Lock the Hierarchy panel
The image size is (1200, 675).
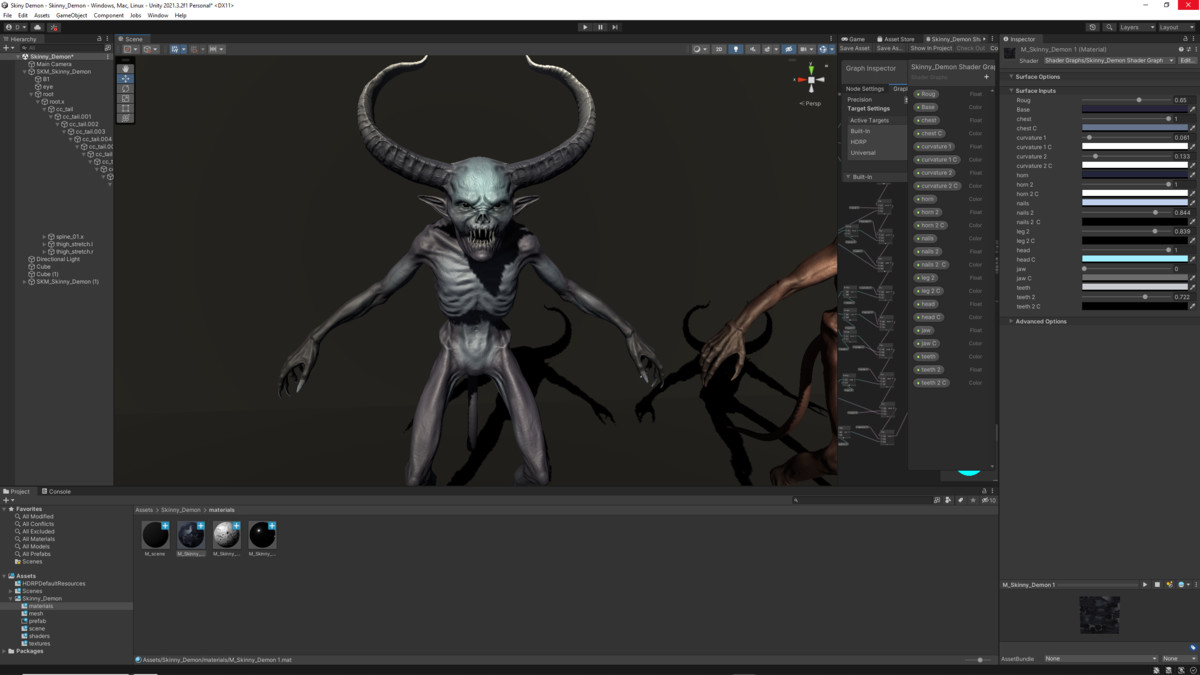tap(99, 39)
